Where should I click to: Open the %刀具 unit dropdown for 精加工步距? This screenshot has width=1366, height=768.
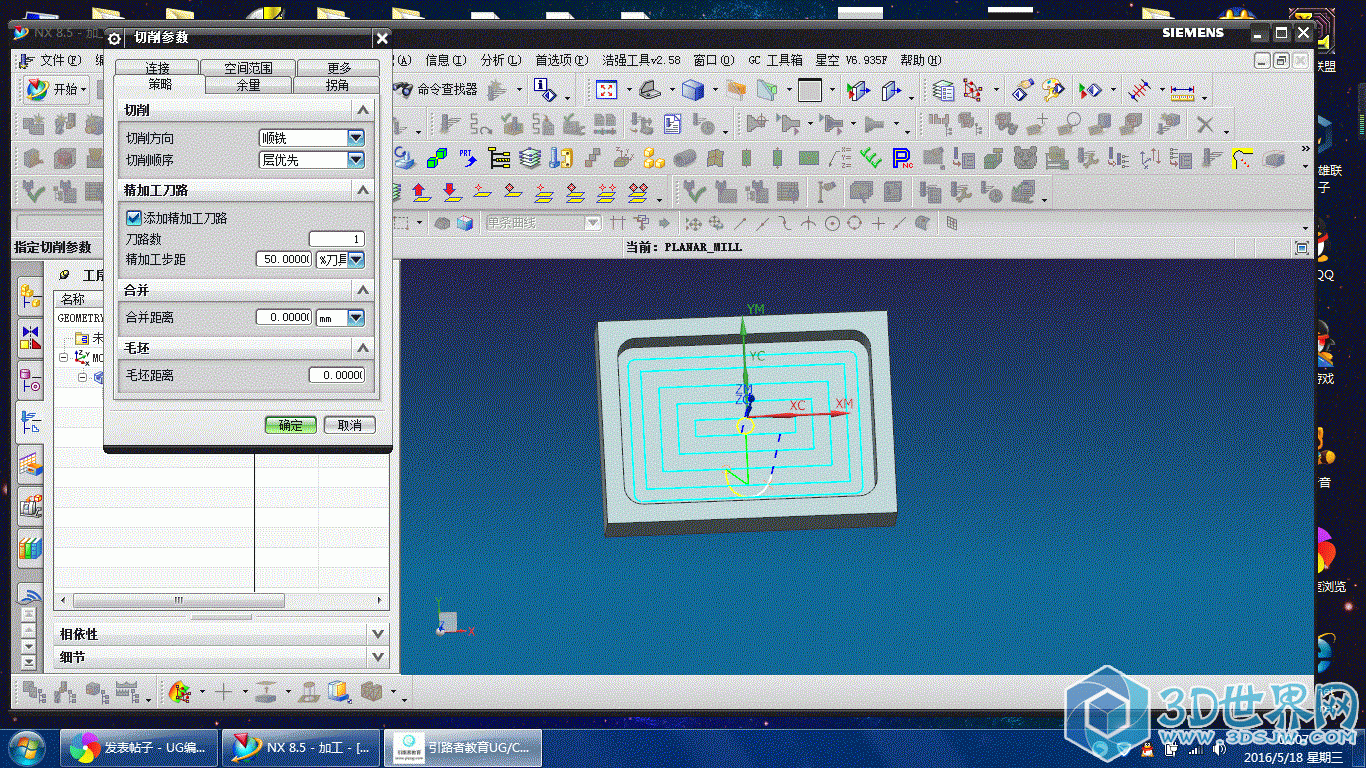[x=356, y=260]
